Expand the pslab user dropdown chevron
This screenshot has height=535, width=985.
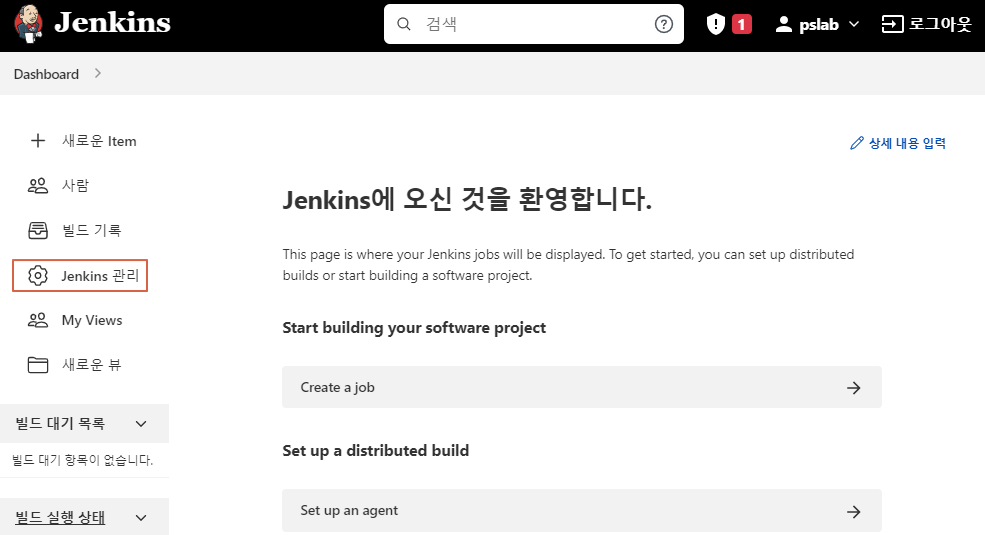[x=854, y=24]
